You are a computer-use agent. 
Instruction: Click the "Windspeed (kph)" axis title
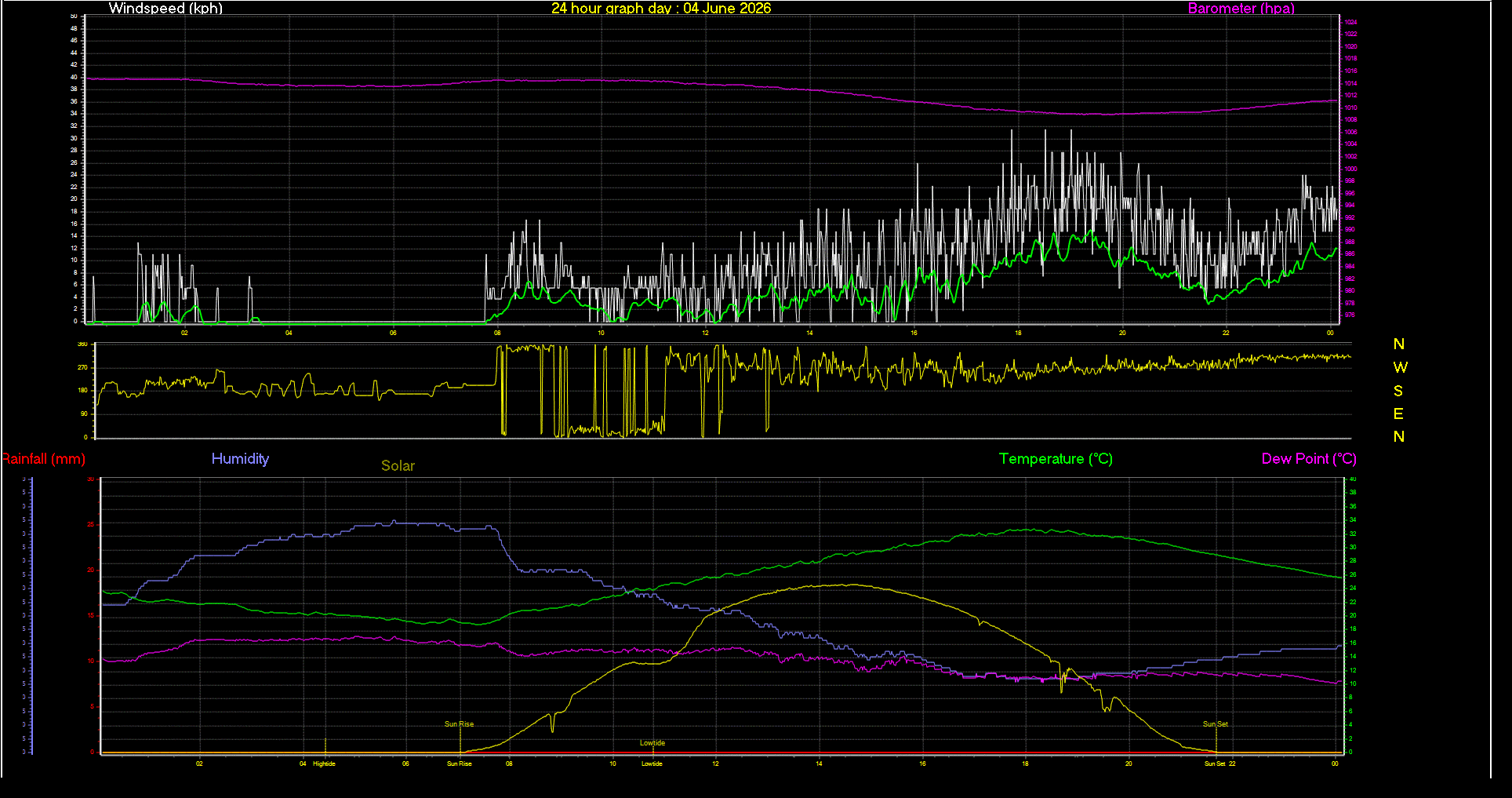pyautogui.click(x=165, y=9)
